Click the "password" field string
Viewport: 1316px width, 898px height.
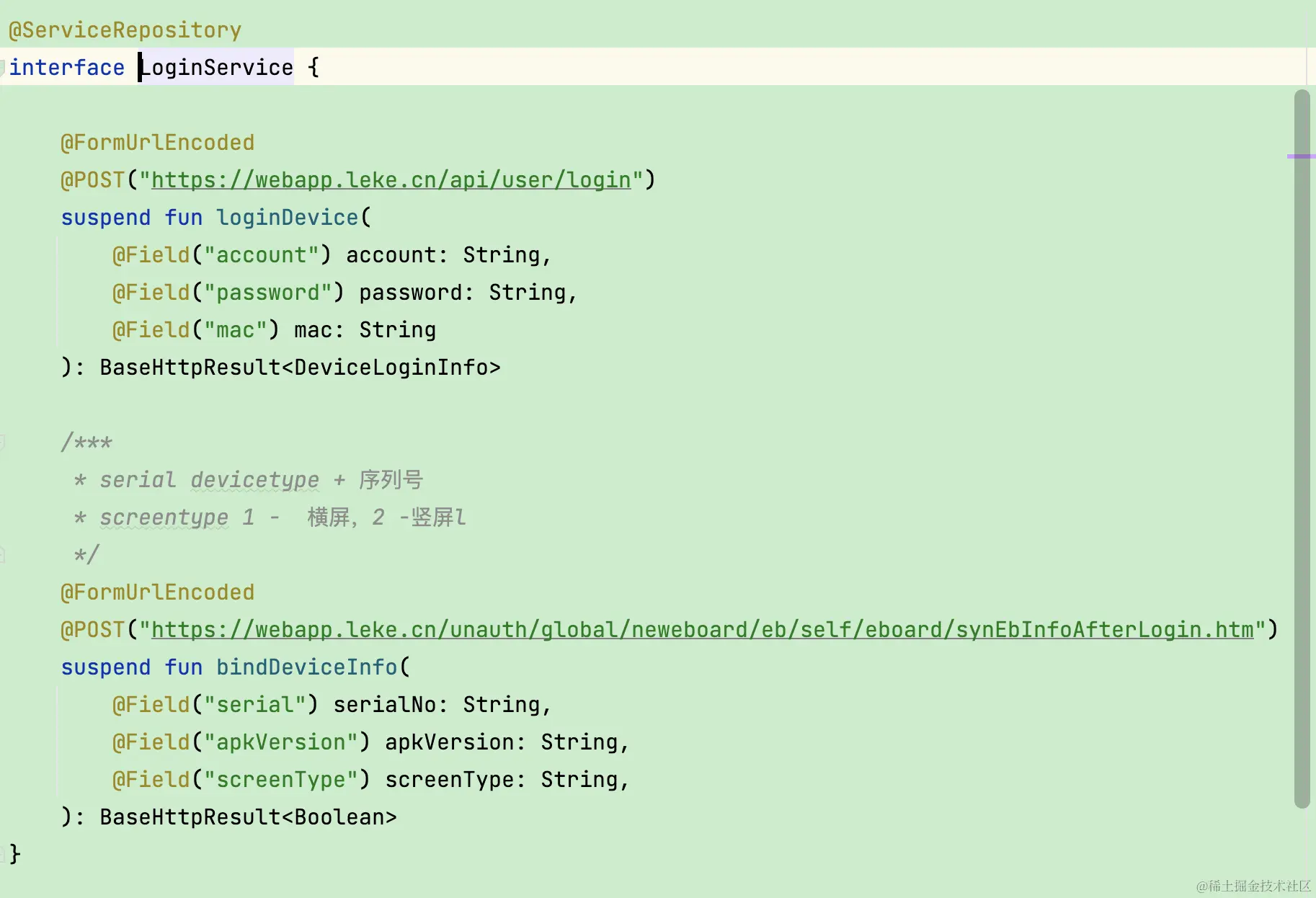267,293
